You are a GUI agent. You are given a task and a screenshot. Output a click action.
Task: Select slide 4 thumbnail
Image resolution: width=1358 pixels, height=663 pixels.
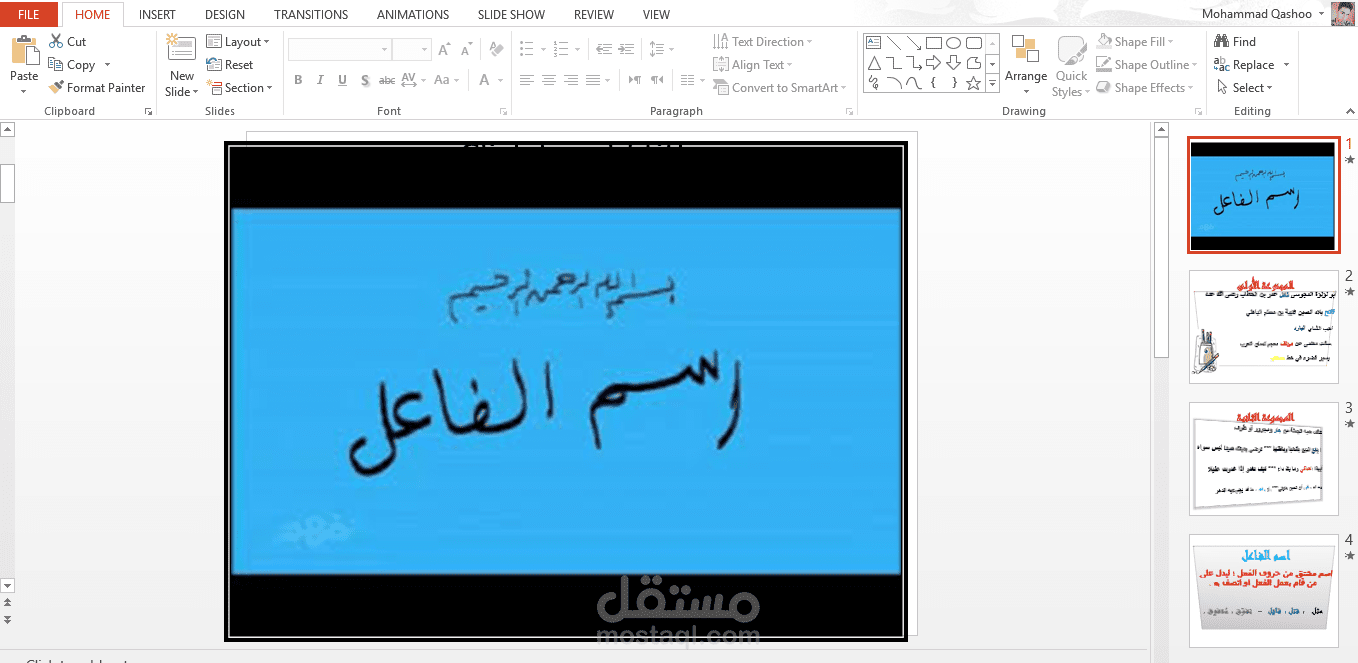point(1263,590)
